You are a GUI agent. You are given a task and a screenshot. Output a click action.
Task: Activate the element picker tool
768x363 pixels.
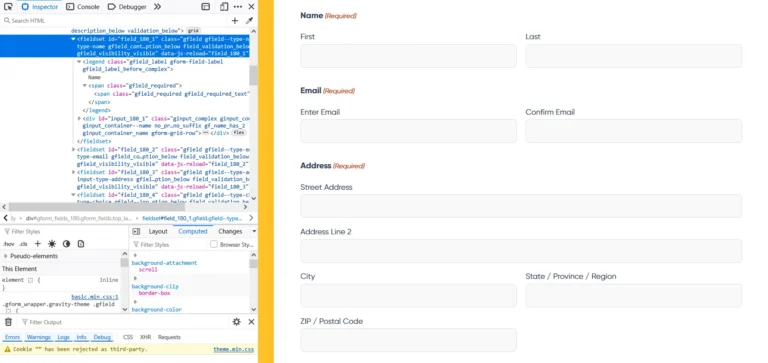coord(8,7)
